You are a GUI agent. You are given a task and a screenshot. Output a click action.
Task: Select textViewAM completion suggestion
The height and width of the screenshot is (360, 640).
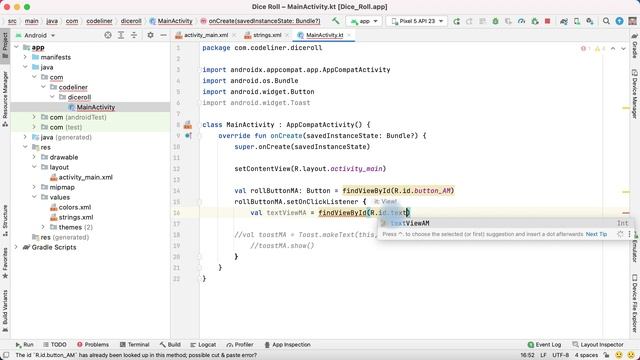tap(505, 223)
